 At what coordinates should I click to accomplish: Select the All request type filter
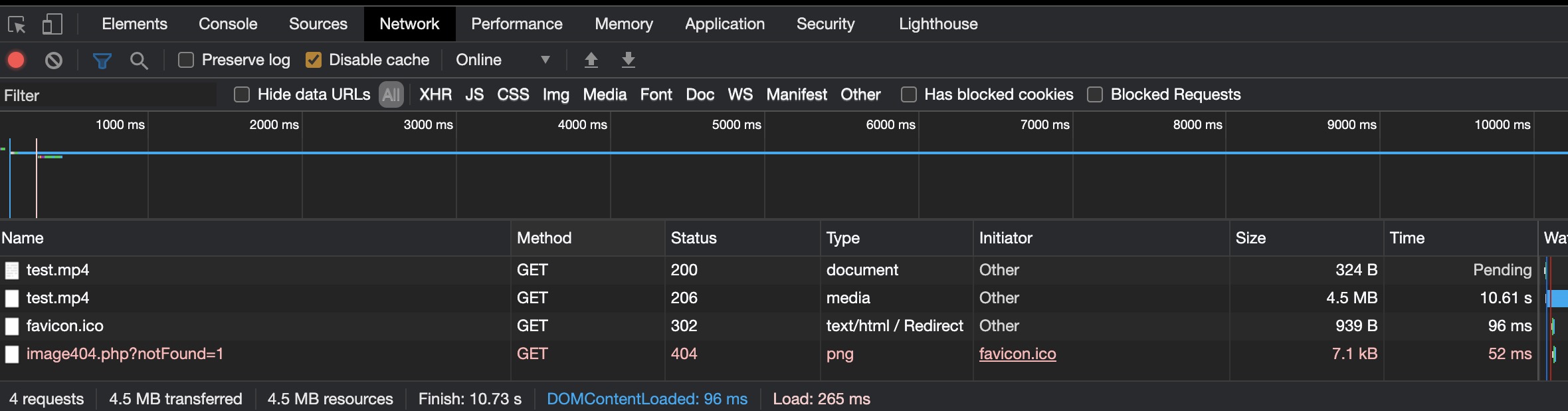point(391,94)
